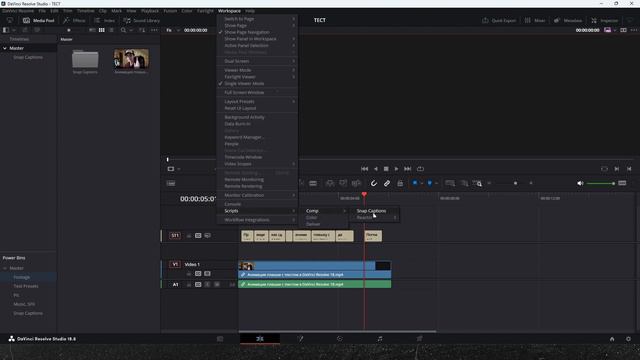
Task: Toggle loop playback
Action: pos(420,169)
